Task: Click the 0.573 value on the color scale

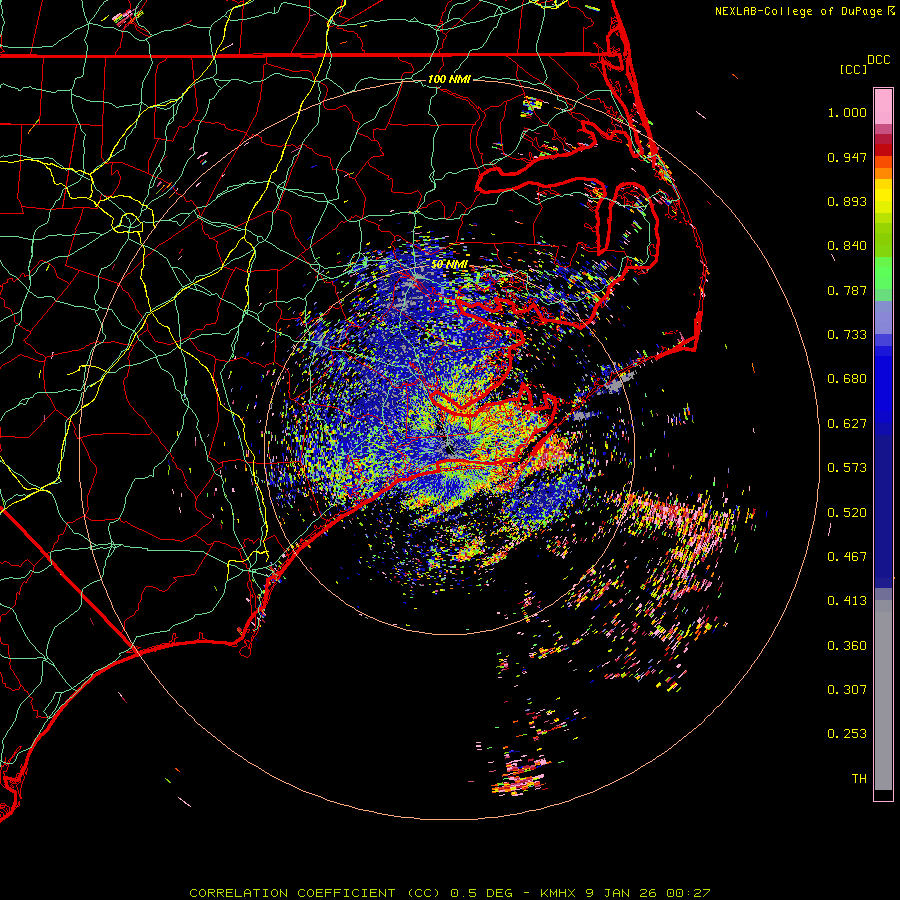Action: pos(847,468)
